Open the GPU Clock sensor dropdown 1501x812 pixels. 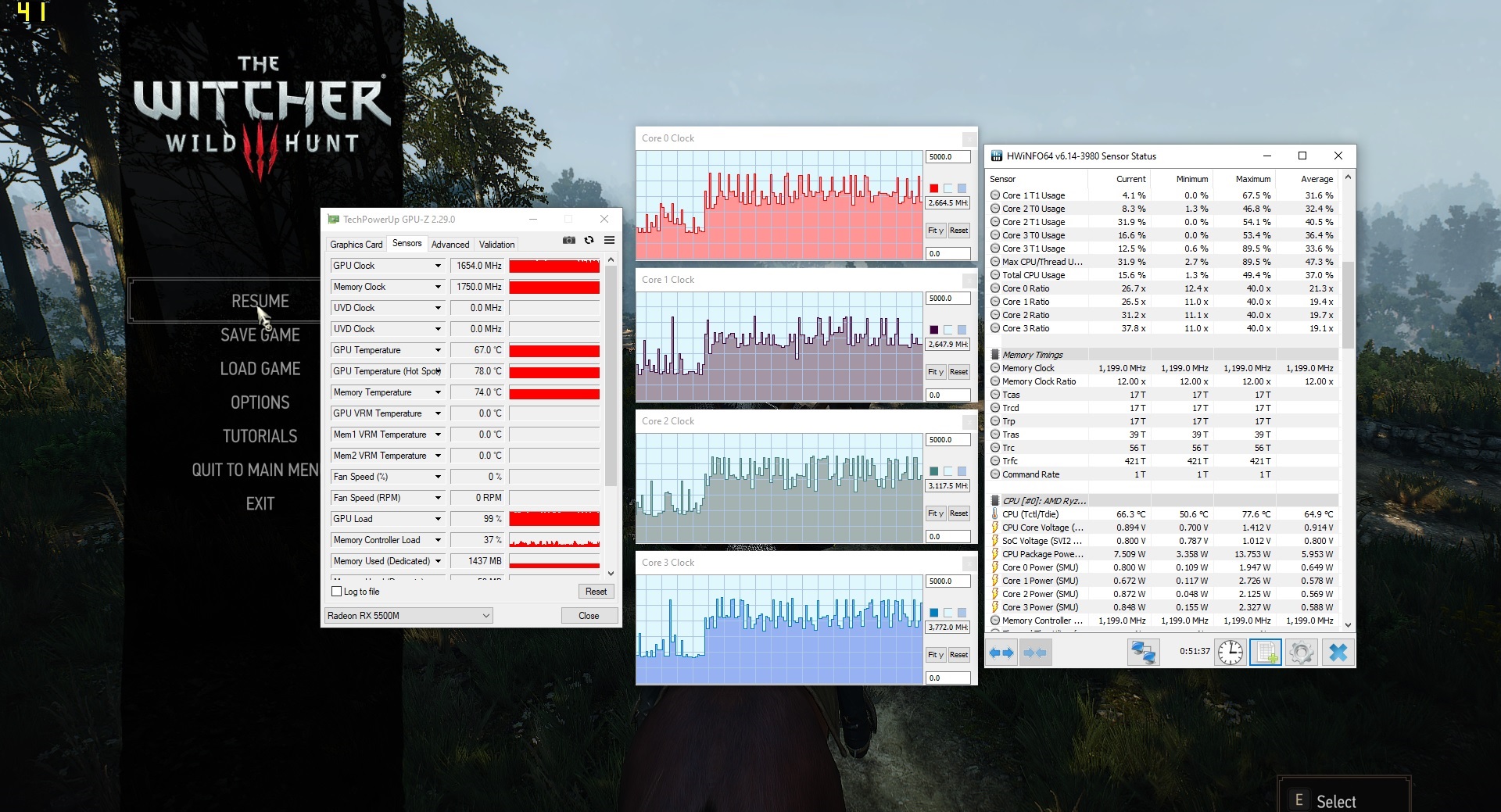pos(438,266)
